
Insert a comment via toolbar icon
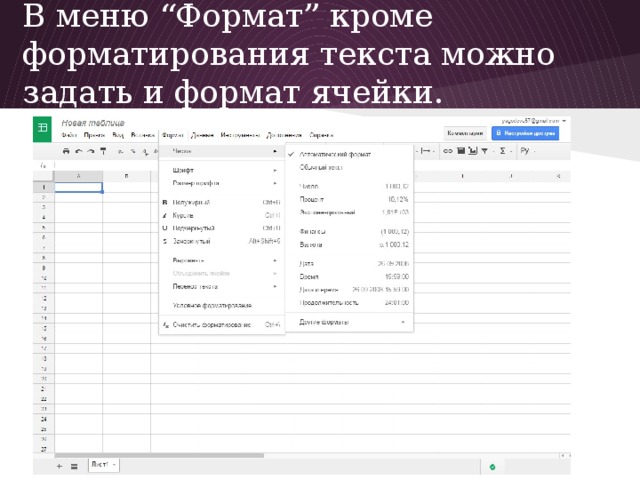[461, 151]
